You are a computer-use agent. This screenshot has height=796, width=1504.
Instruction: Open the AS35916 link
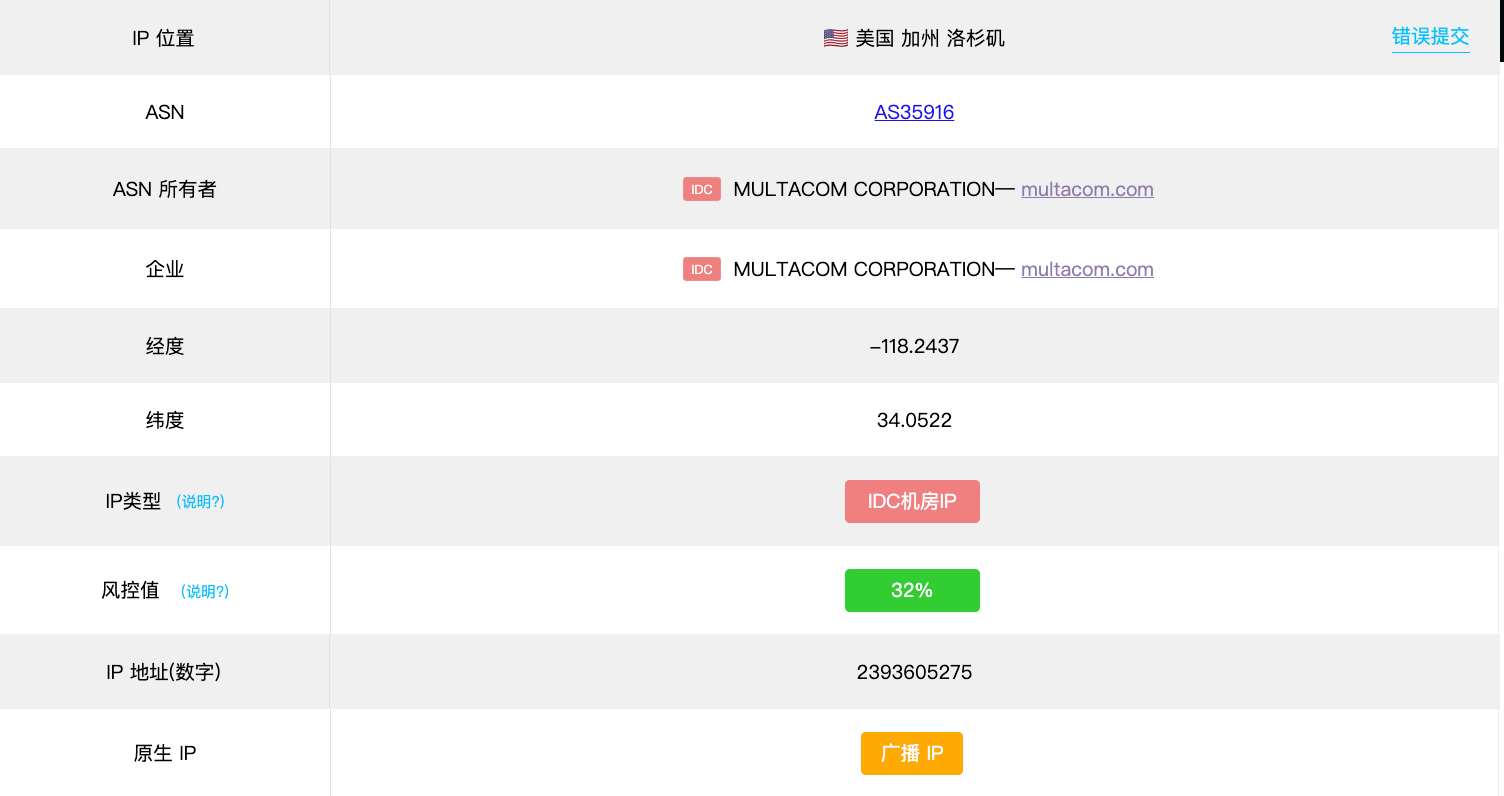[x=914, y=112]
